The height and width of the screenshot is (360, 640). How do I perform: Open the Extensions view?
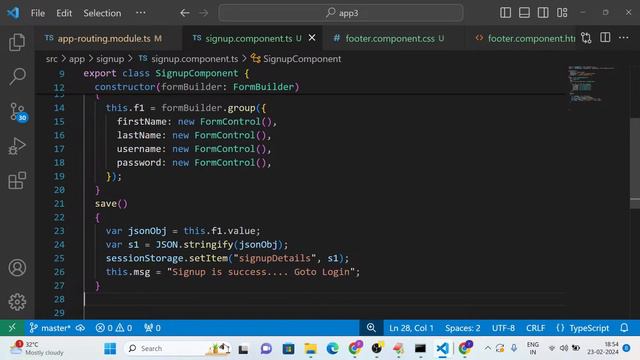click(17, 180)
